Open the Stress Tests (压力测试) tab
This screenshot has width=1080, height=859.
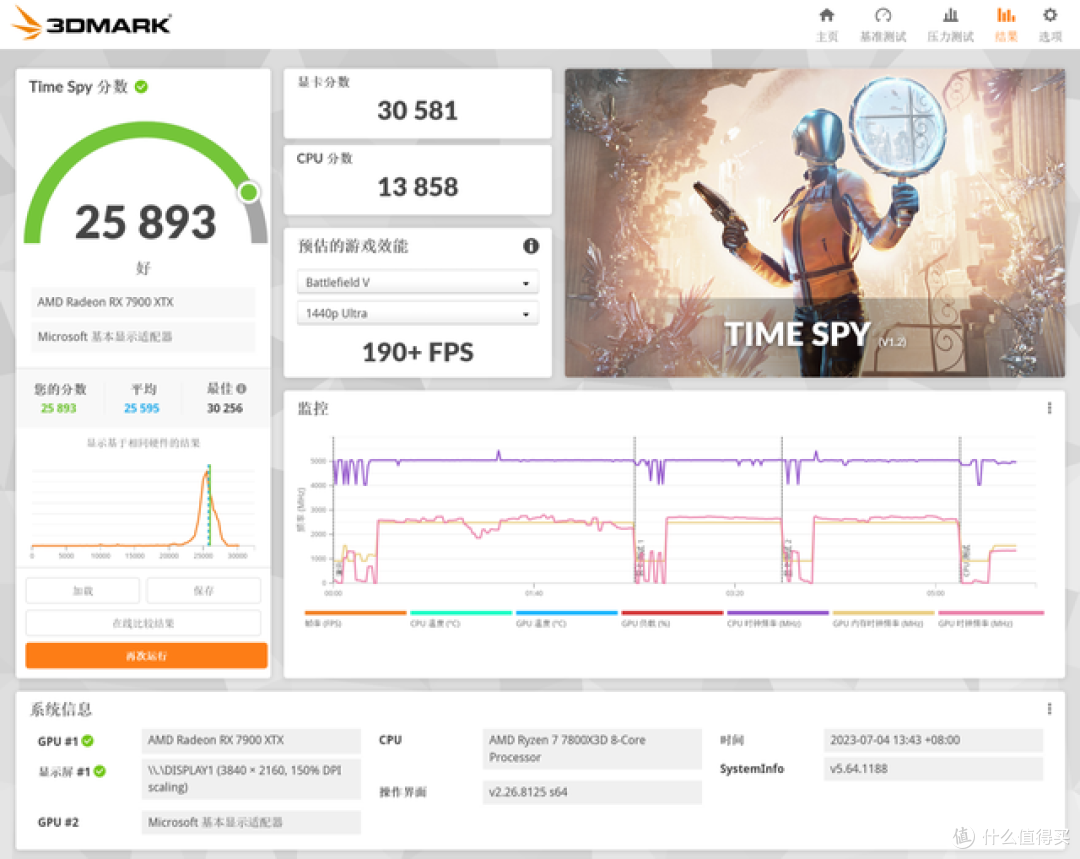pos(951,24)
